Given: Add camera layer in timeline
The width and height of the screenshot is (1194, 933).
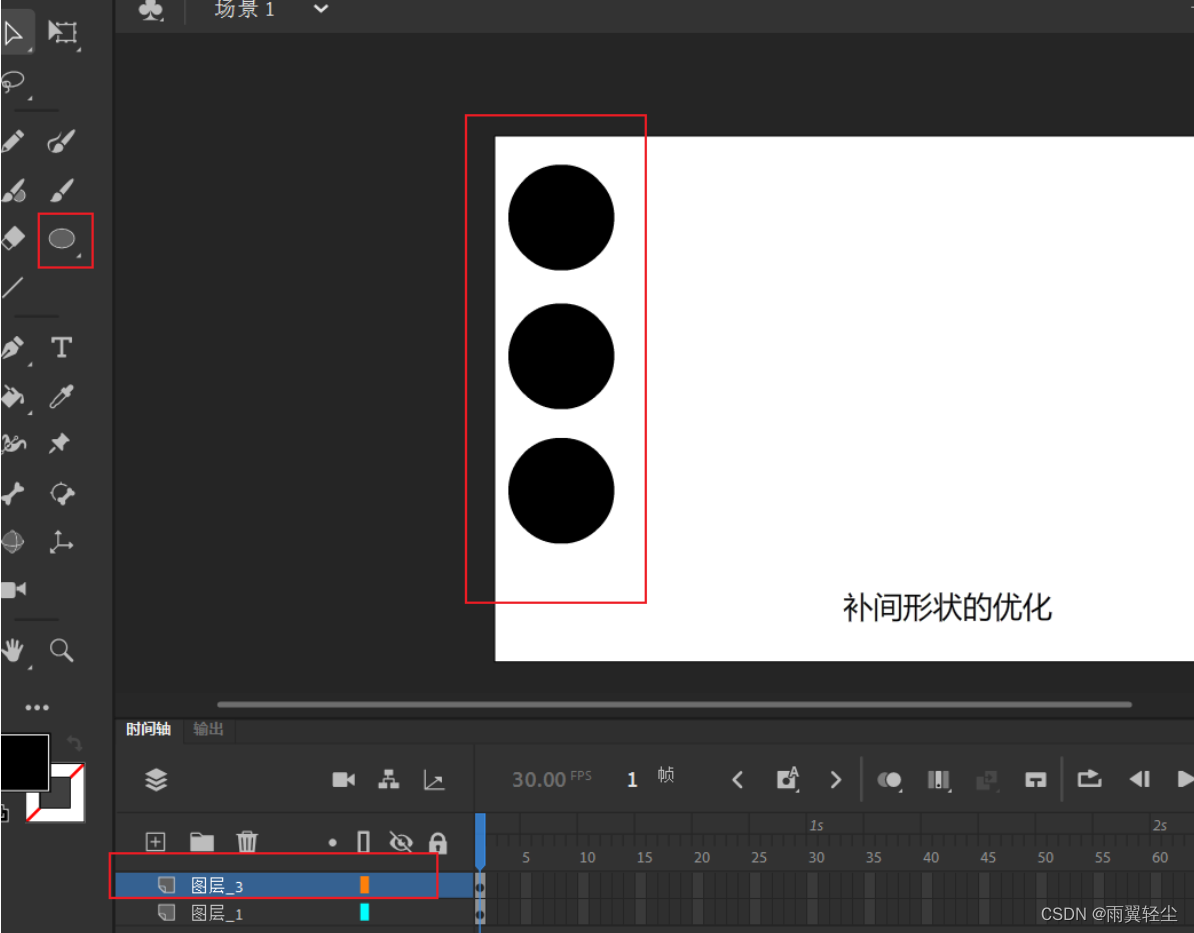Looking at the screenshot, I should click(x=343, y=780).
